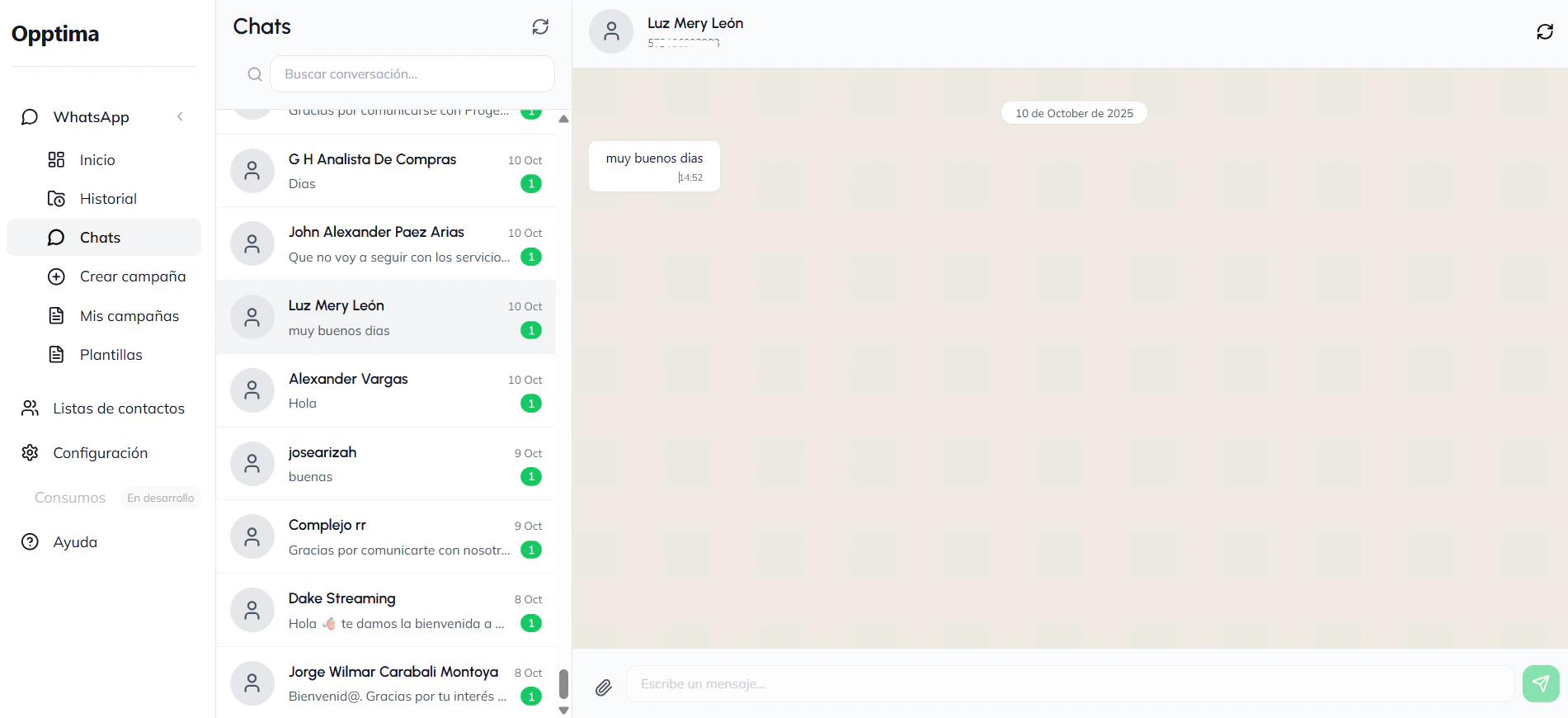Viewport: 1568px width, 718px height.
Task: Click unread badge on josearizah chat
Action: (x=531, y=477)
